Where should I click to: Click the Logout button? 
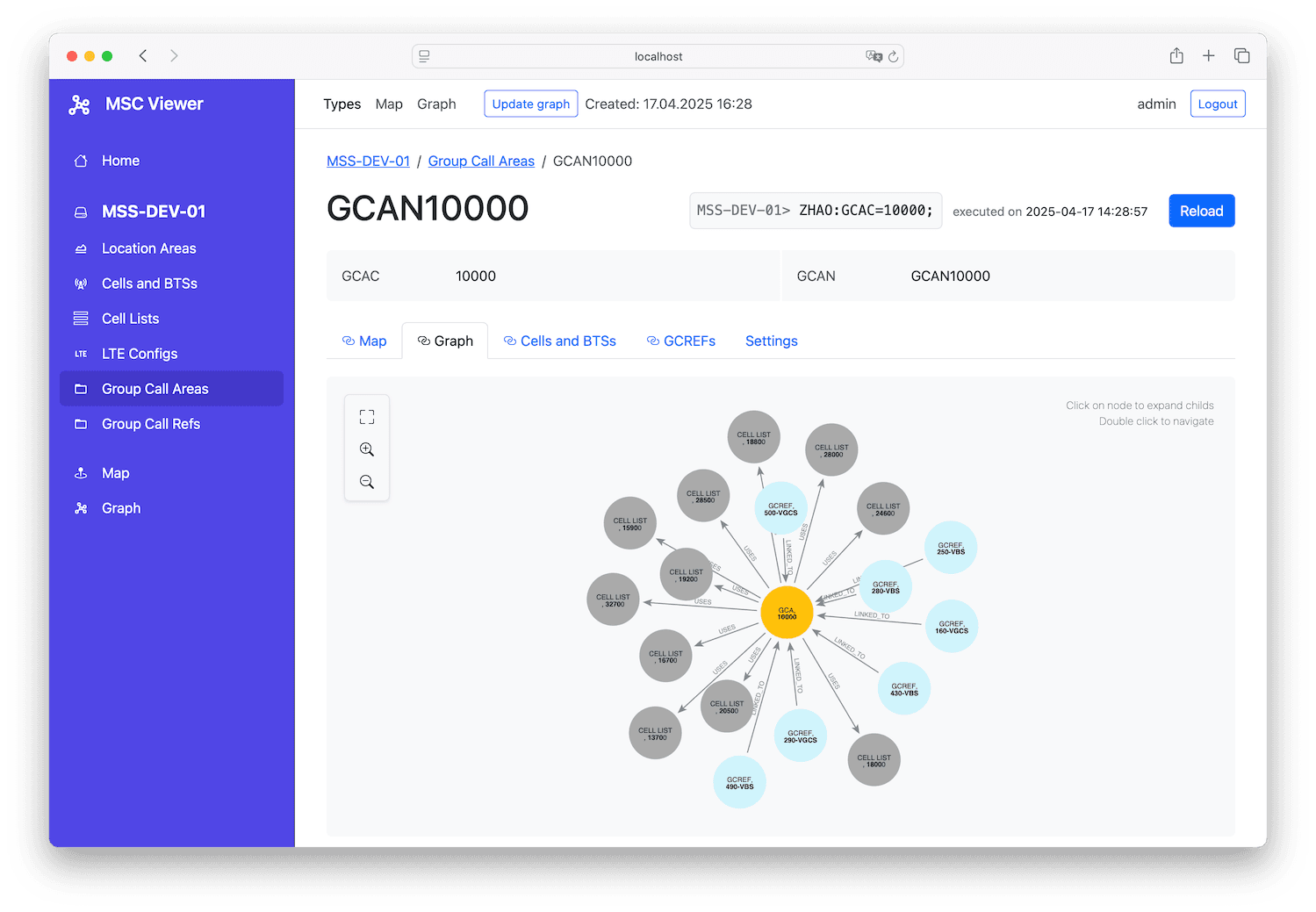(1218, 104)
